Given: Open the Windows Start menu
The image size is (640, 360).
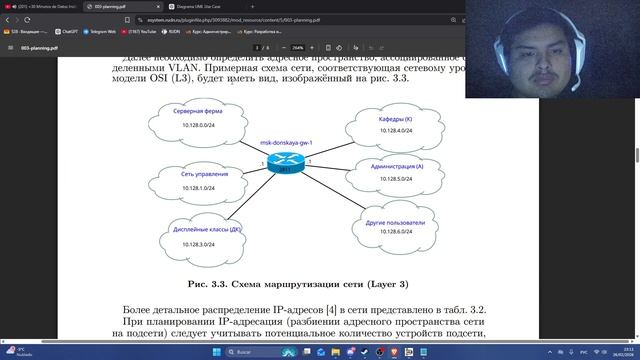Looking at the screenshot, I should (217, 352).
